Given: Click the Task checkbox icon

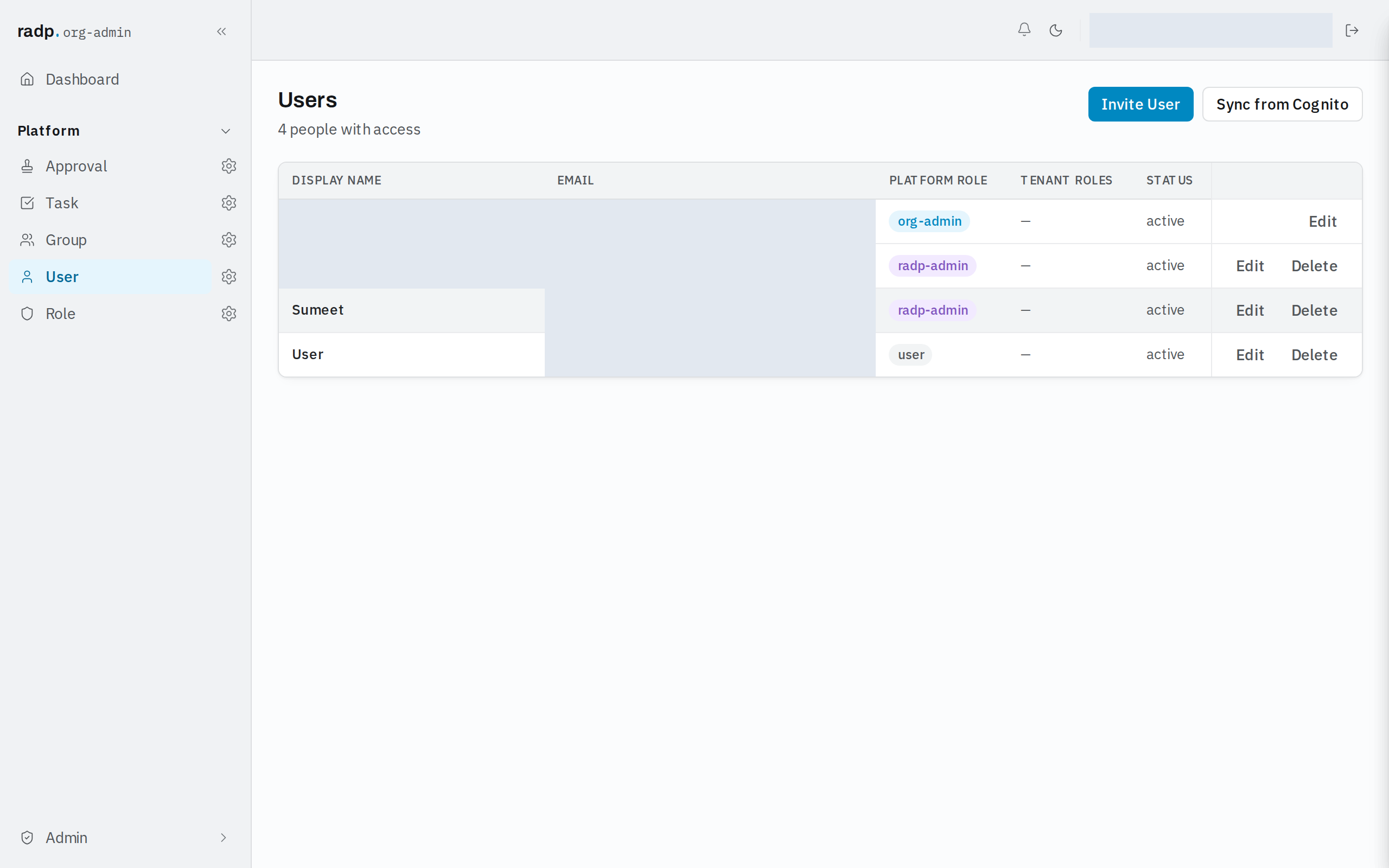Looking at the screenshot, I should point(27,203).
